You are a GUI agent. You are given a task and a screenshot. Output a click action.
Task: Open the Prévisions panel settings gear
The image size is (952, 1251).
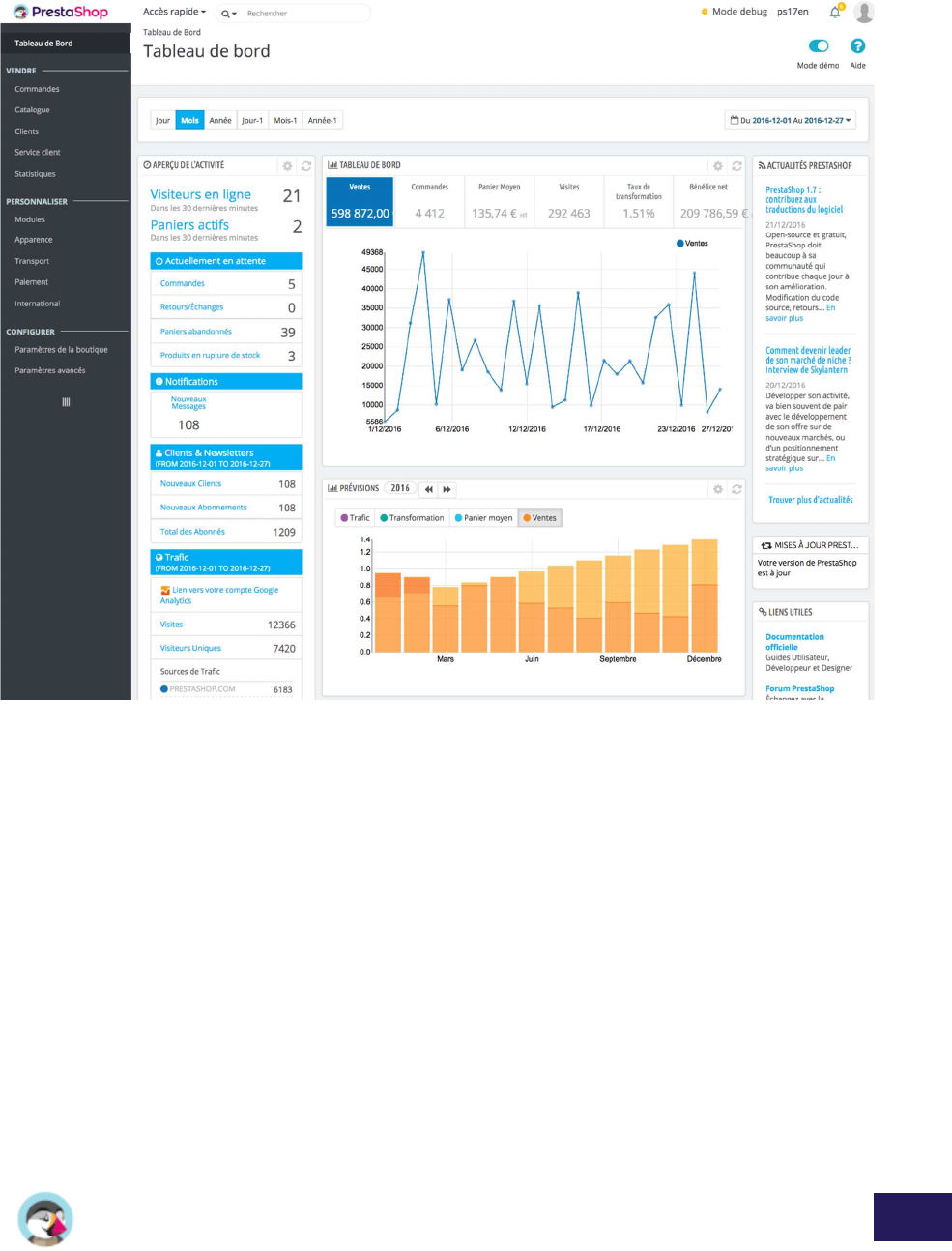pyautogui.click(x=718, y=489)
